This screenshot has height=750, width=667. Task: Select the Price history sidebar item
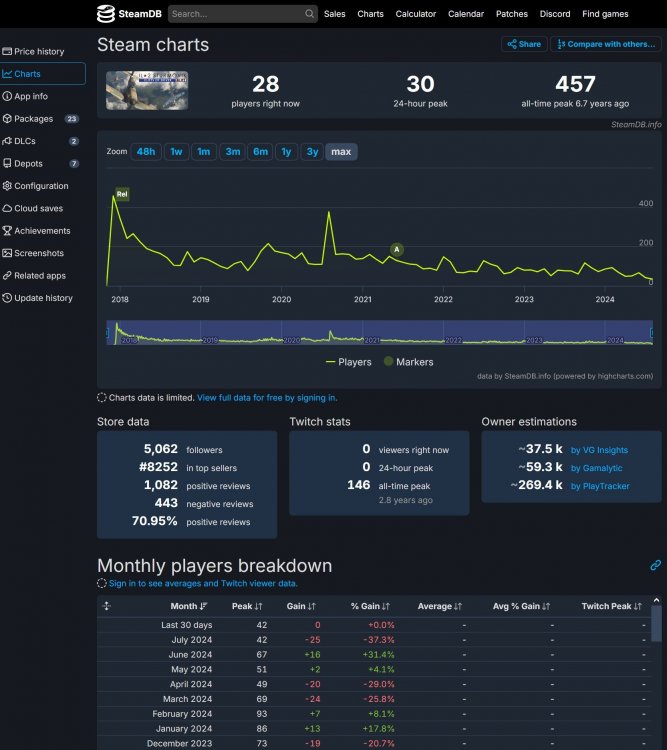coord(39,51)
